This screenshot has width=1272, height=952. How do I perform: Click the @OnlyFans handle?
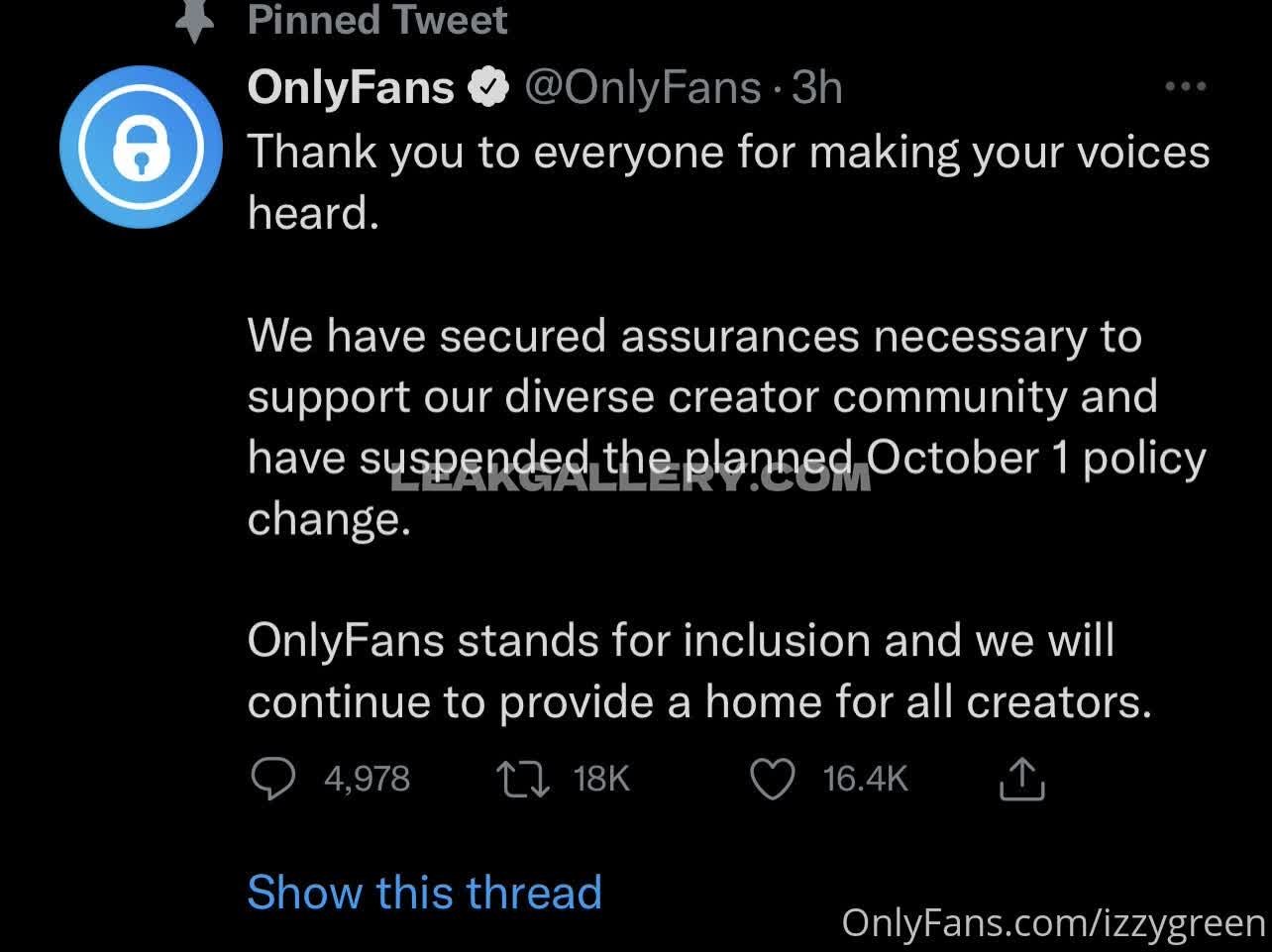click(x=642, y=88)
